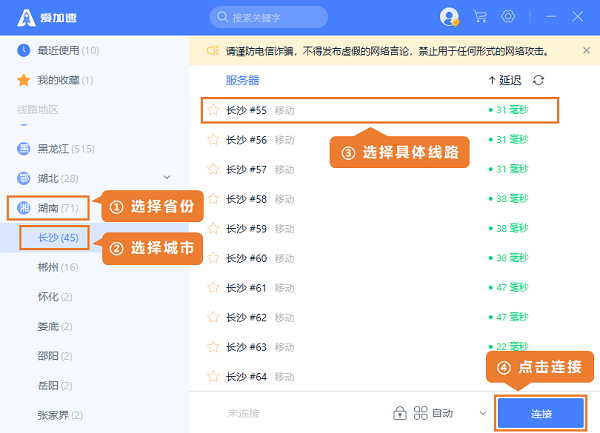Star the 长沙 #62 server line
The image size is (600, 433).
[212, 317]
